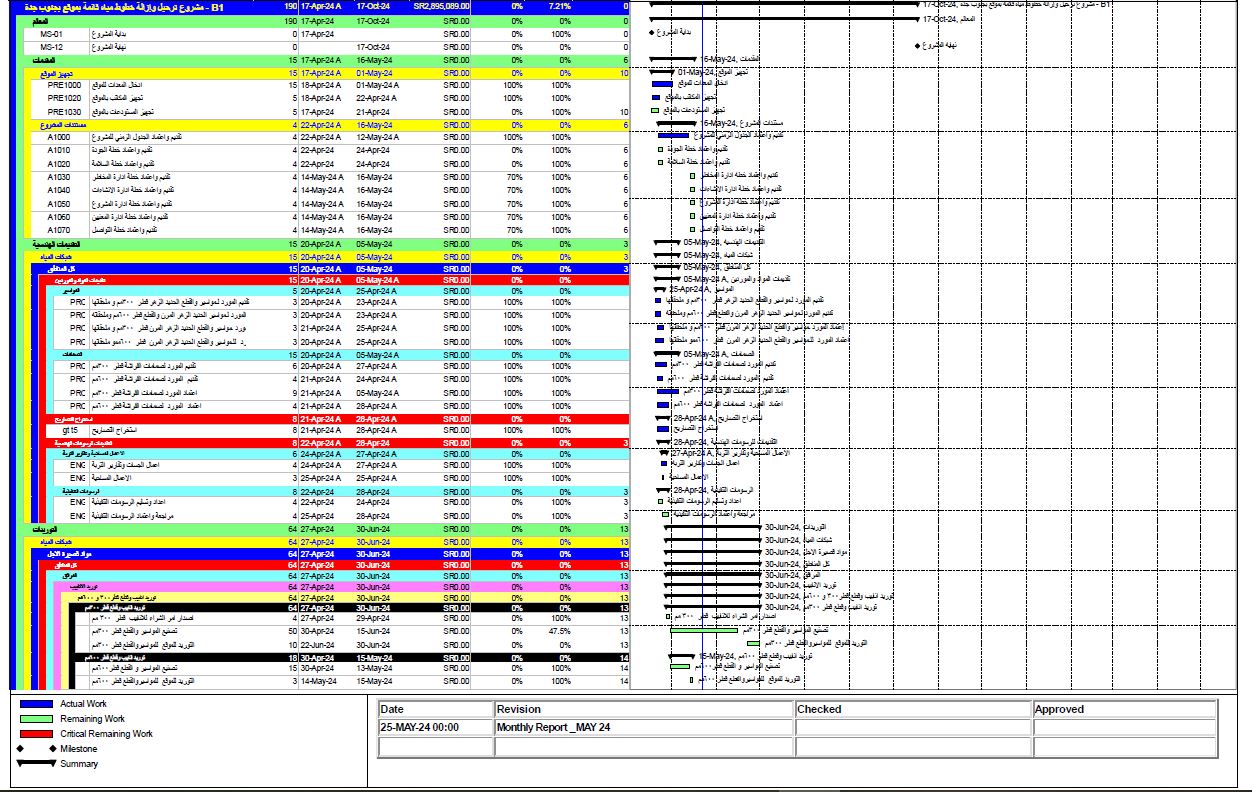Click the project start milestone diamond in Gantt
Image resolution: width=1252 pixels, height=792 pixels.
point(651,33)
